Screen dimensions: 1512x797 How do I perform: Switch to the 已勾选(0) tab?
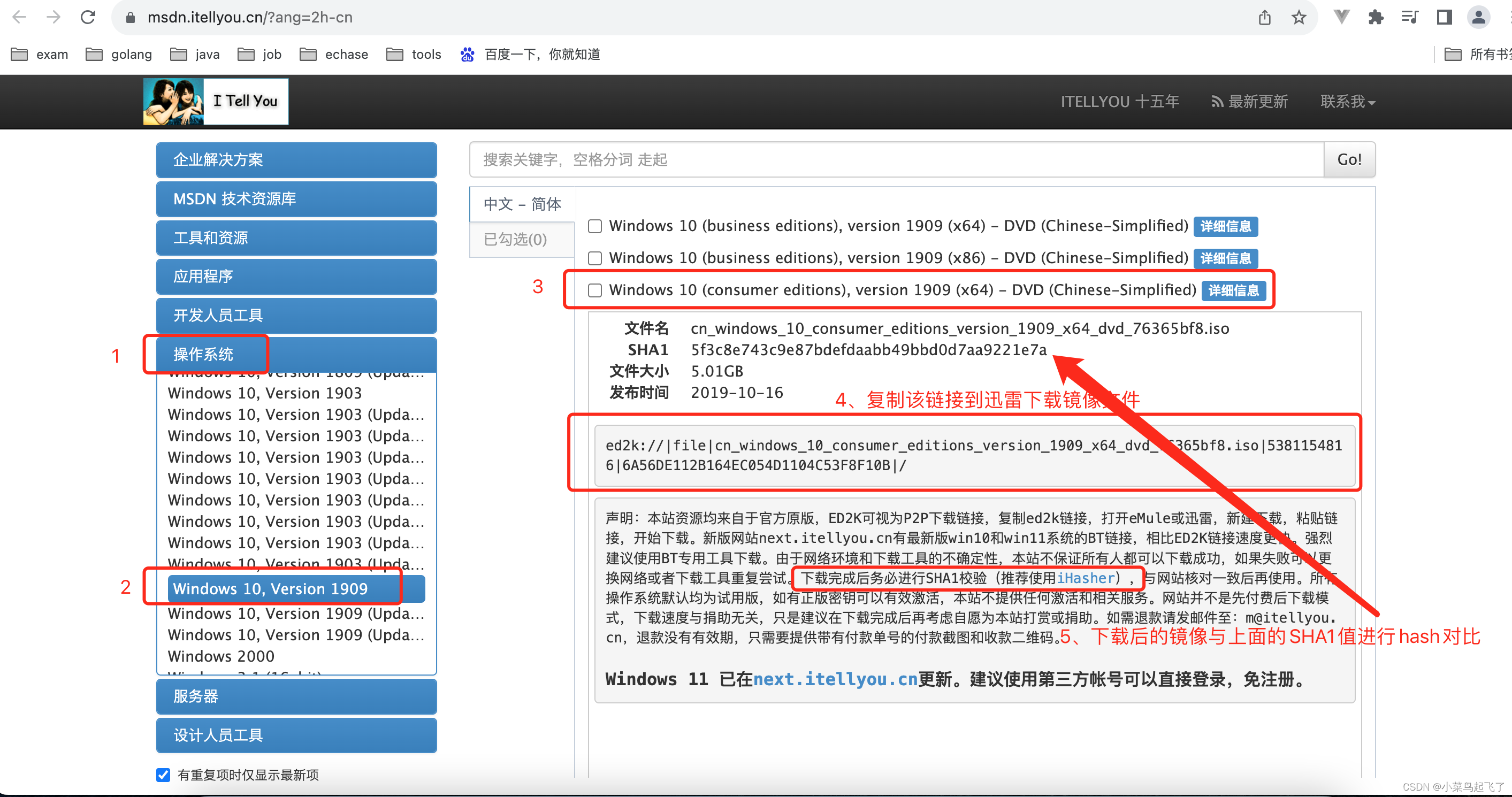coord(516,240)
